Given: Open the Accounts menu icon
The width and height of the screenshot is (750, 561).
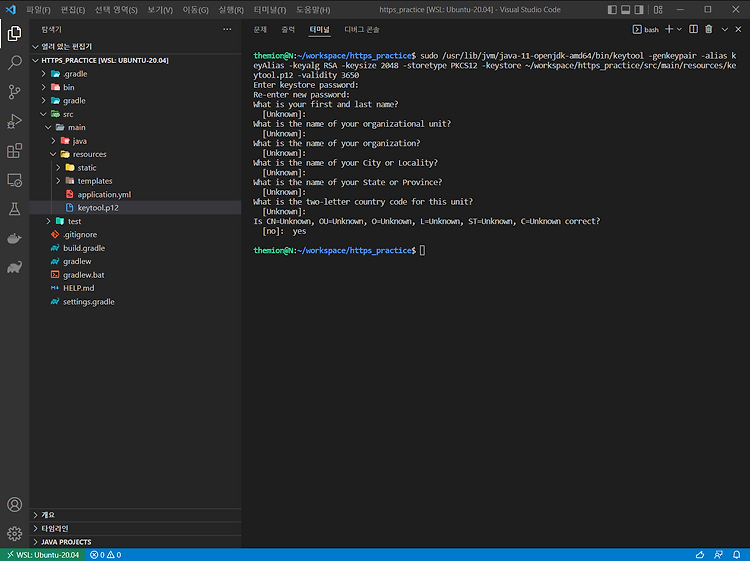Looking at the screenshot, I should [x=14, y=505].
